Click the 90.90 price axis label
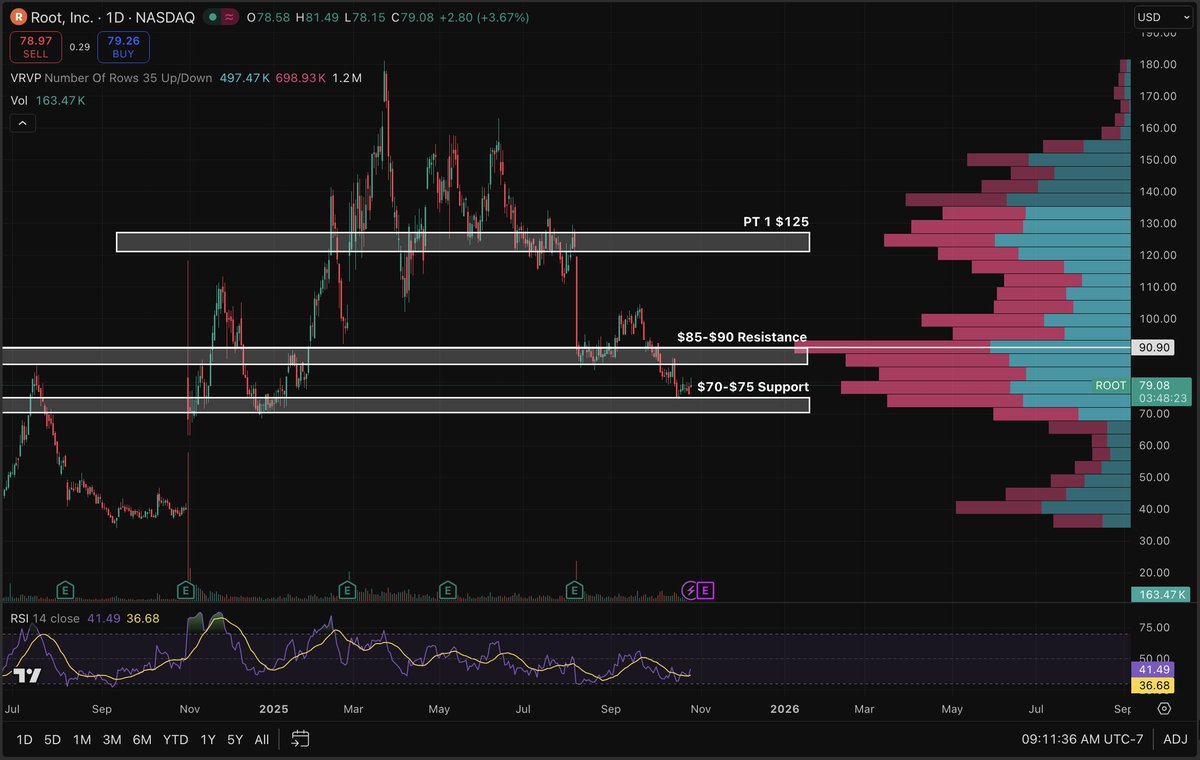 1153,347
